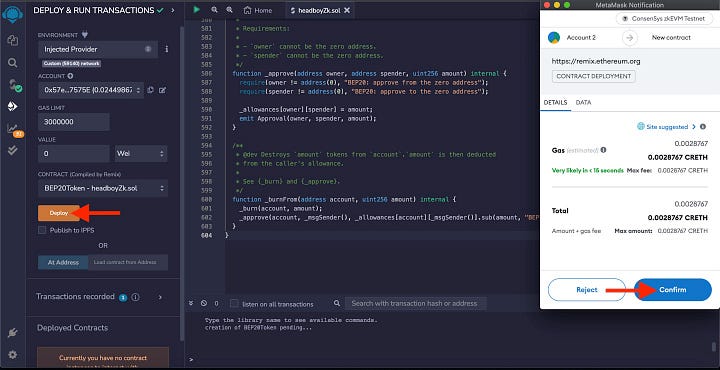Click the info icon beside Site suggested
This screenshot has width=720, height=370.
703,127
